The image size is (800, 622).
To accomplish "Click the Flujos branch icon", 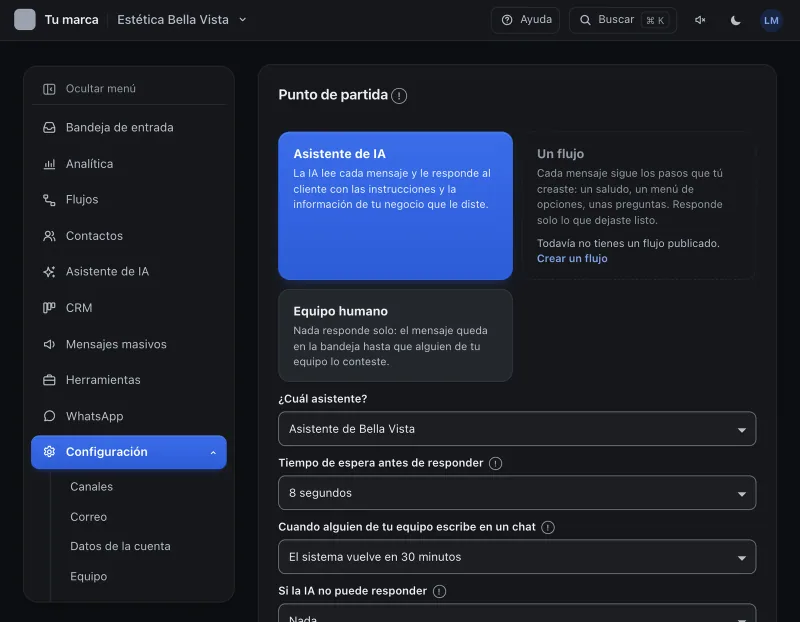I will [49, 200].
